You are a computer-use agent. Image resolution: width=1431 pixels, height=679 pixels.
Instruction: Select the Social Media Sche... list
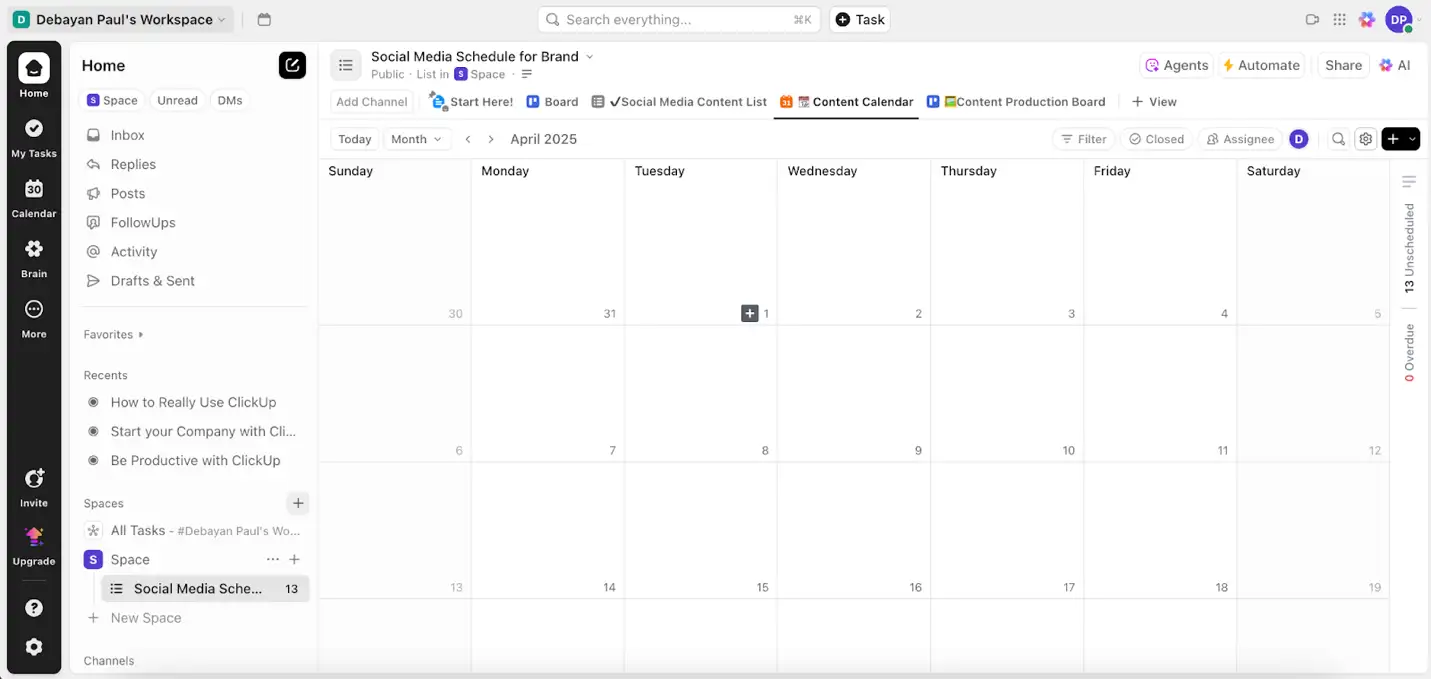pos(205,589)
